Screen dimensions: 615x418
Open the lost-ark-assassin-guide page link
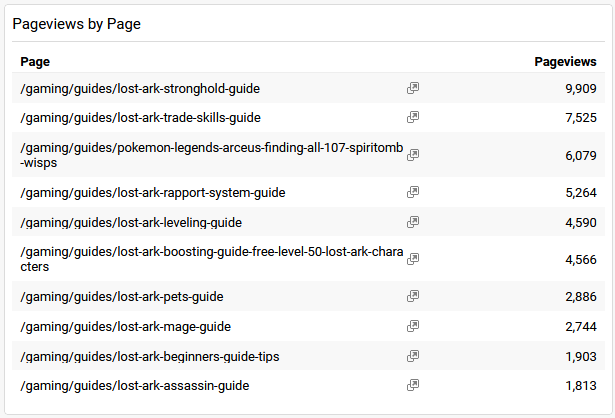(x=135, y=385)
